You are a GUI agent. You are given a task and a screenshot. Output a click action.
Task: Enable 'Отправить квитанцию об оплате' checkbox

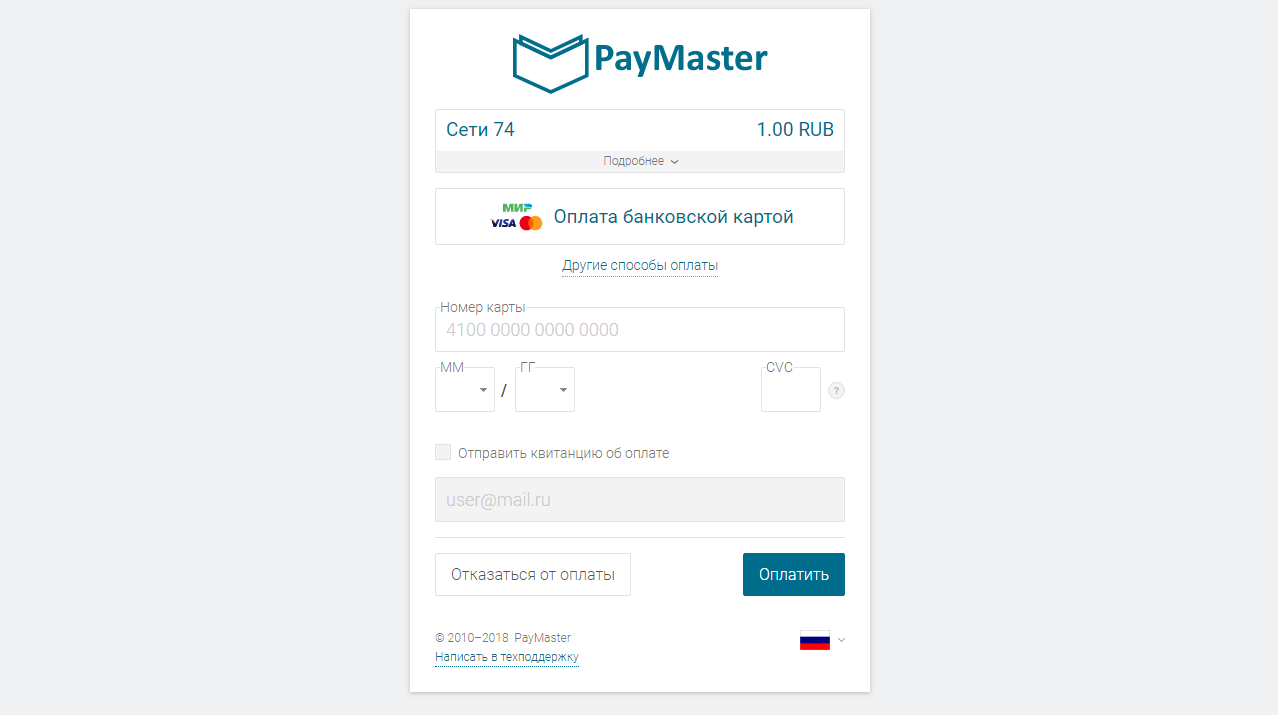point(443,452)
